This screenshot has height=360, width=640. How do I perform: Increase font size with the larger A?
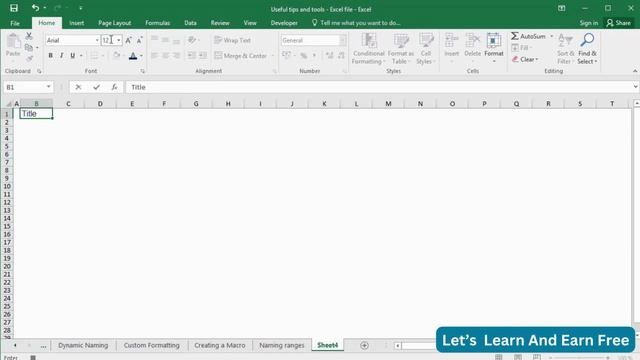pyautogui.click(x=128, y=40)
